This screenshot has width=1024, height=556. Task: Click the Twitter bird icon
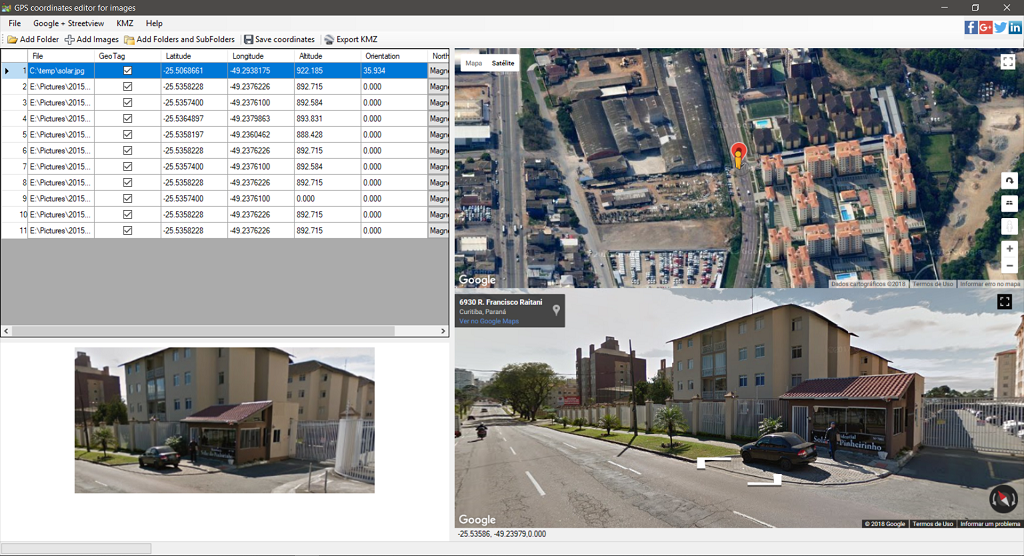pos(1000,27)
